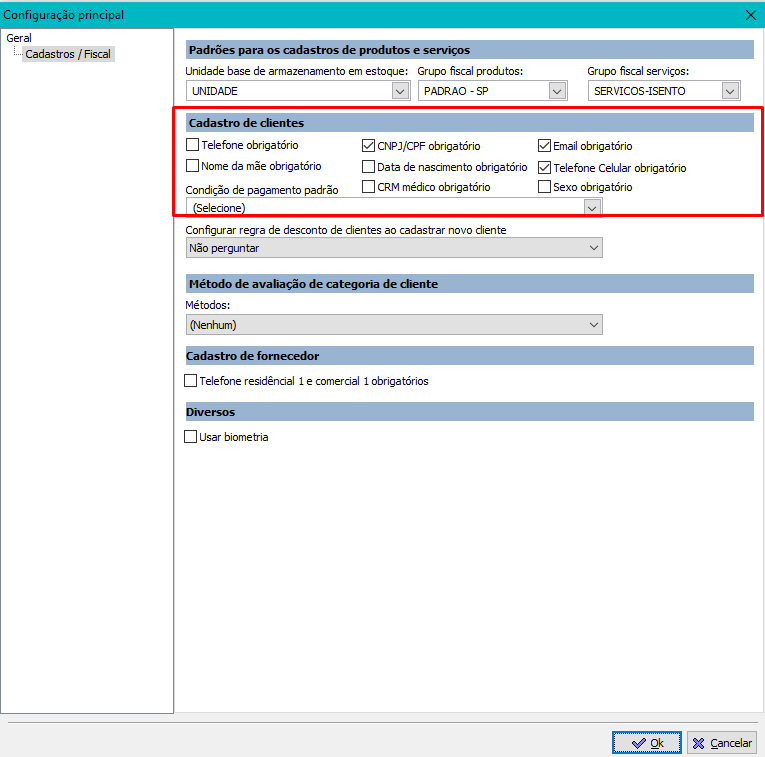Enable Sexo obrigatório checkbox

click(x=545, y=187)
